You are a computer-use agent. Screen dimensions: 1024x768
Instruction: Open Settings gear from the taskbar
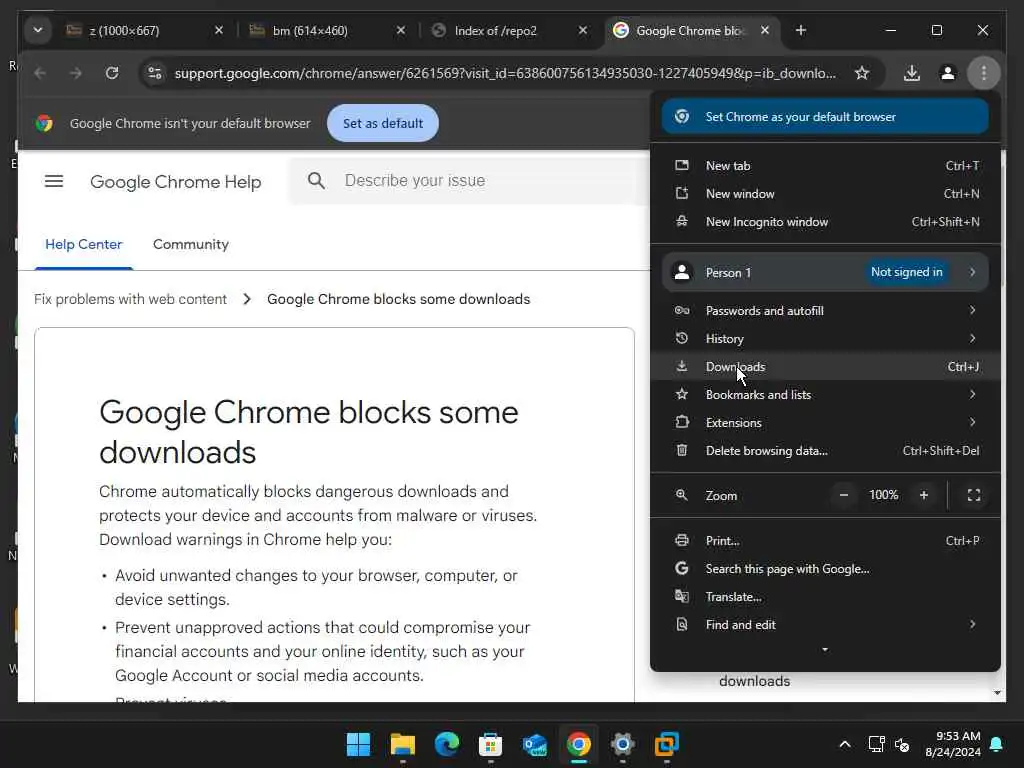622,744
